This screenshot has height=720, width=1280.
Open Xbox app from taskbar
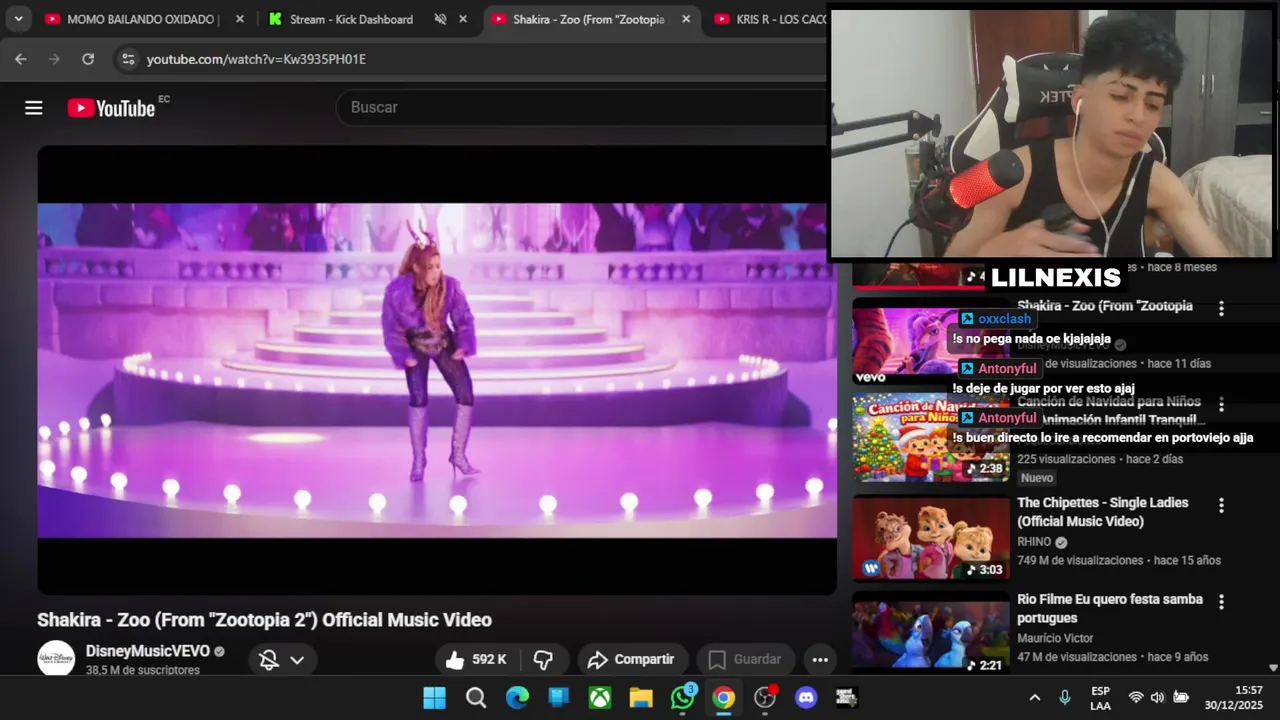(600, 698)
